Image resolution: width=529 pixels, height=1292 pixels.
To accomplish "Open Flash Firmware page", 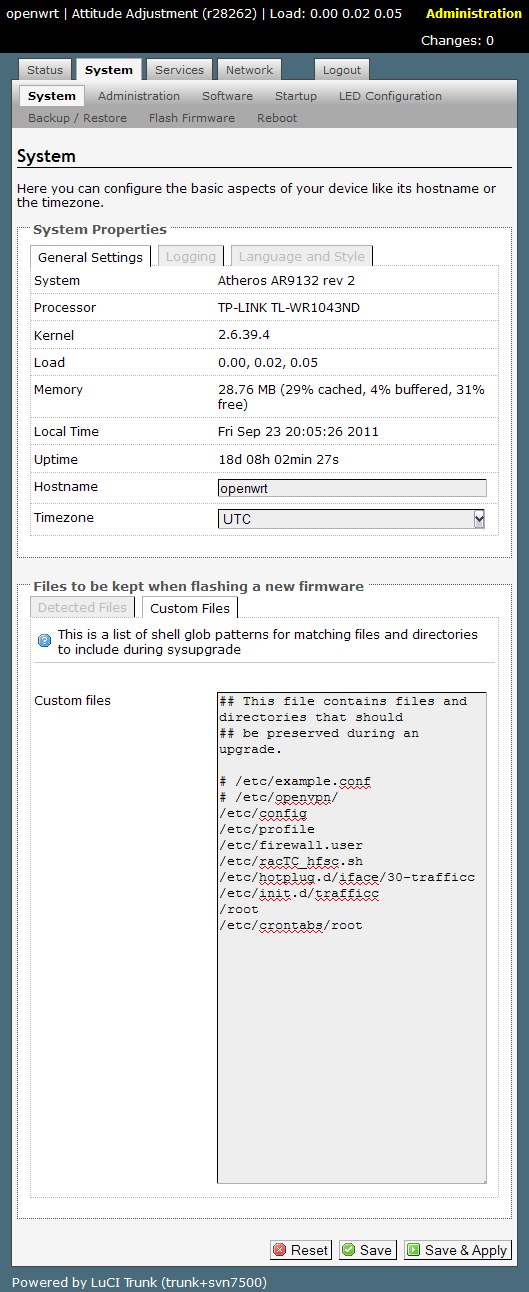I will pos(192,118).
